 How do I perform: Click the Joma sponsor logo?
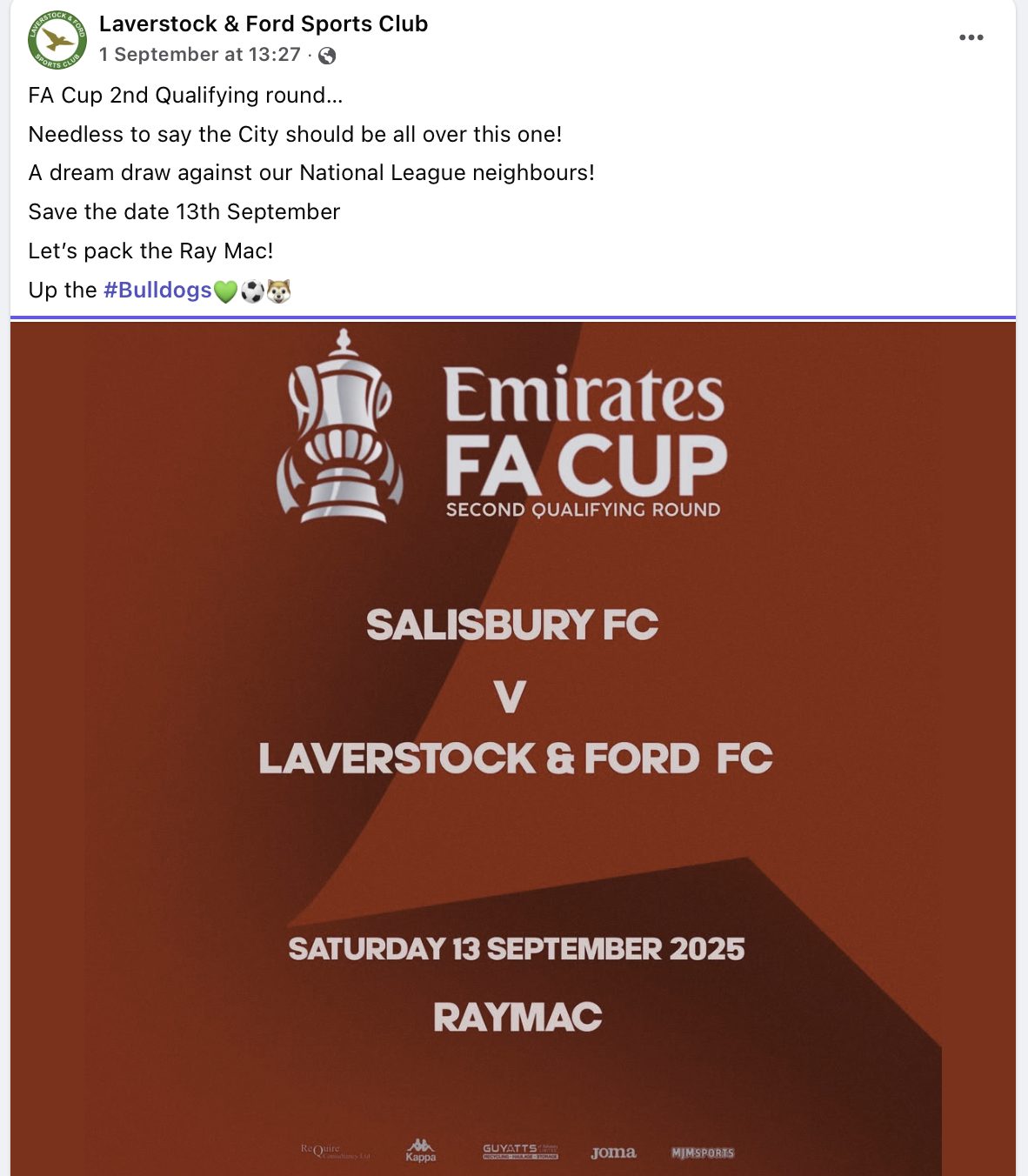click(x=613, y=1153)
